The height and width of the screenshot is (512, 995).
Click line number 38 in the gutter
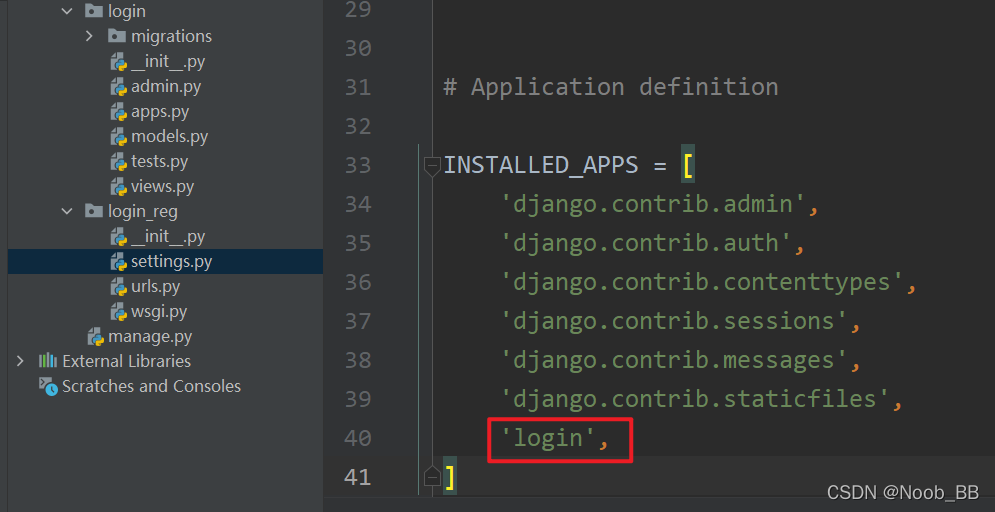(x=359, y=360)
